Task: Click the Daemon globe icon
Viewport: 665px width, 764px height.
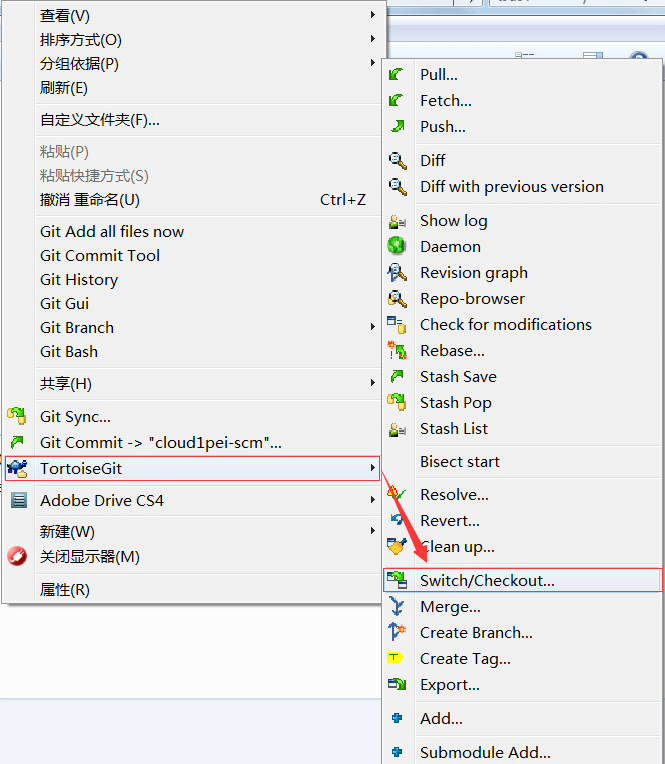Action: tap(397, 246)
